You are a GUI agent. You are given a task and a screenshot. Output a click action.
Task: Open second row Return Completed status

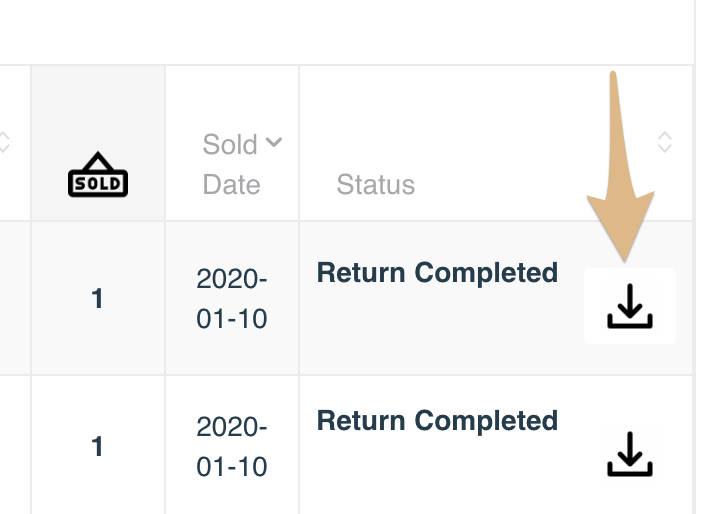[437, 421]
